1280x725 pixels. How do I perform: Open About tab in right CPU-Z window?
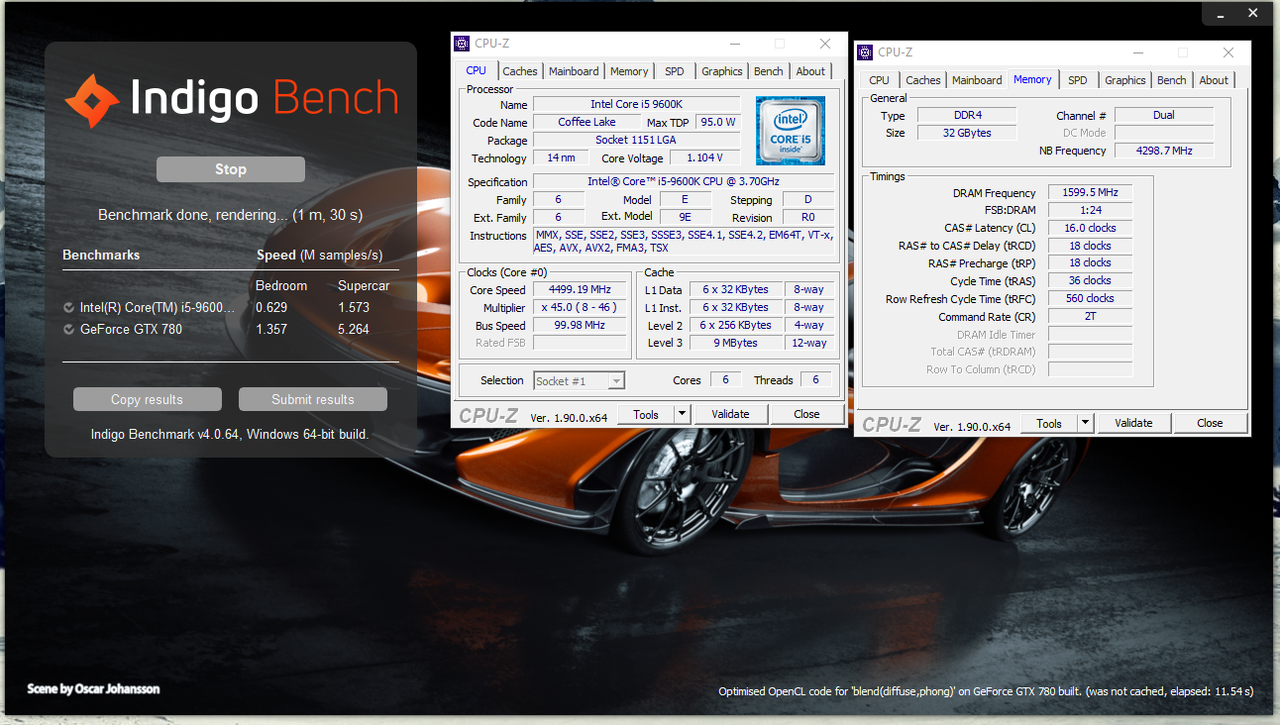[1214, 80]
